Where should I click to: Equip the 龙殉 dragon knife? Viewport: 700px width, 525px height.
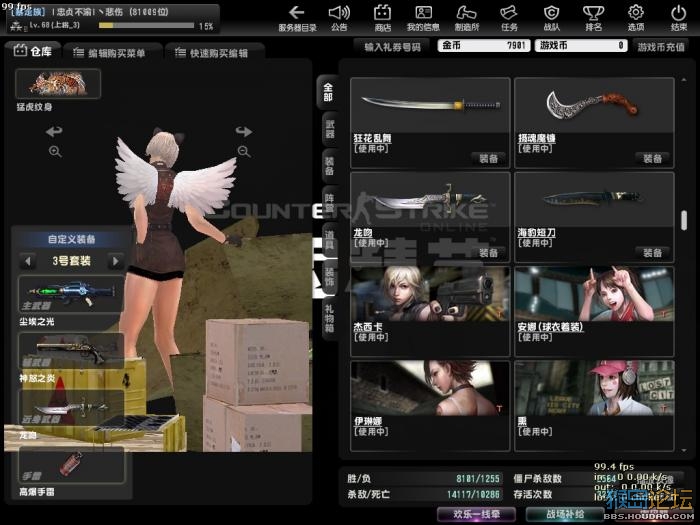488,253
